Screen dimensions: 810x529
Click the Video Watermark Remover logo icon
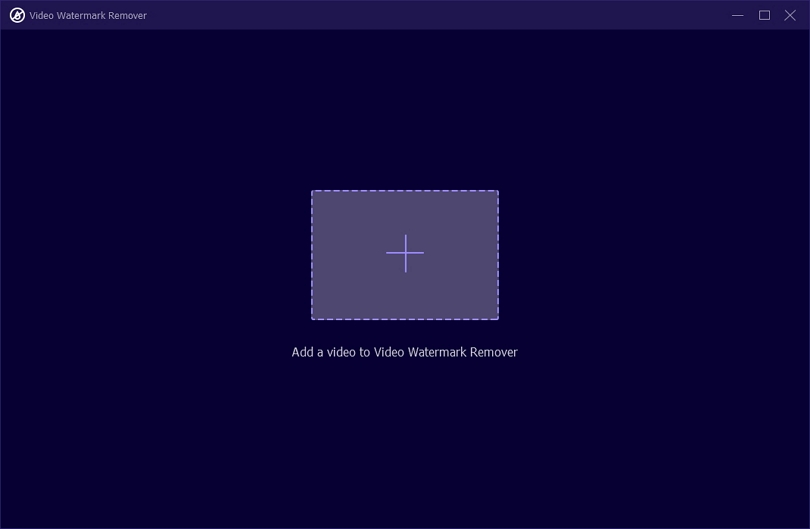17,15
